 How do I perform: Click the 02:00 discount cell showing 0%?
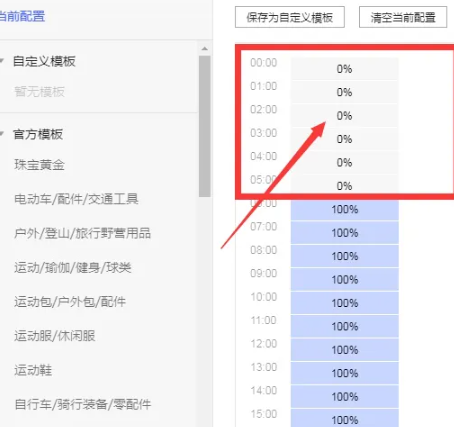pos(345,116)
